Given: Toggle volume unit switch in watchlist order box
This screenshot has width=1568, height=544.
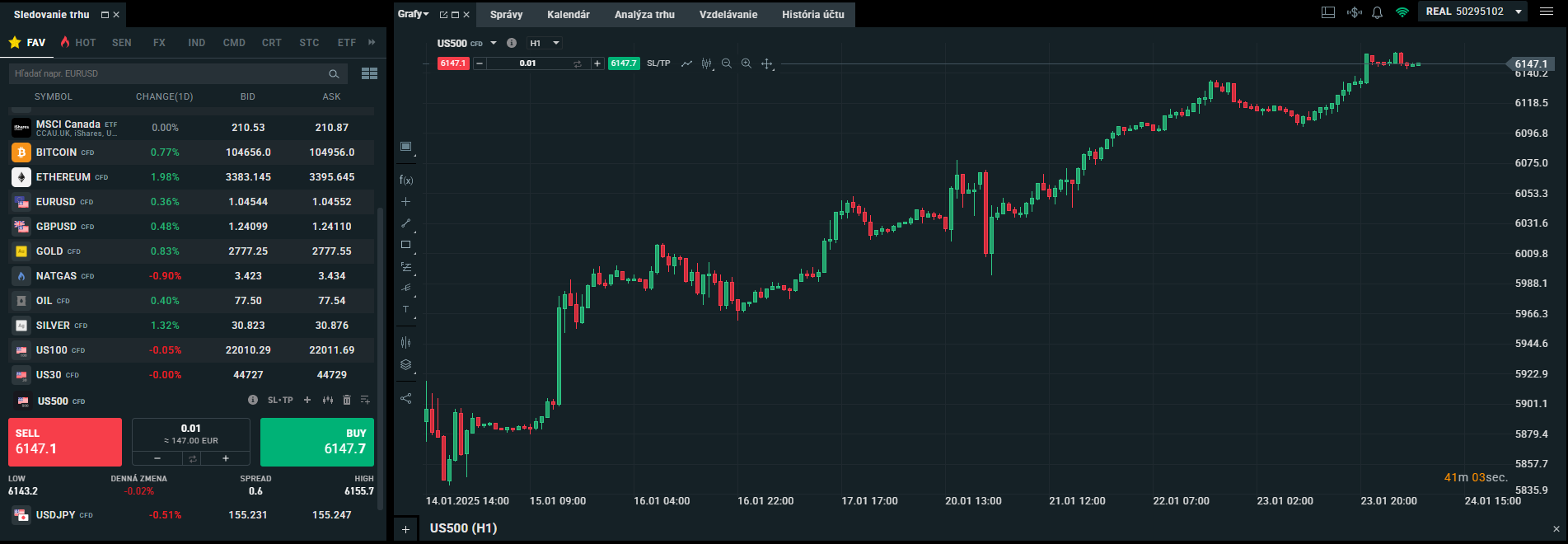Looking at the screenshot, I should point(191,458).
